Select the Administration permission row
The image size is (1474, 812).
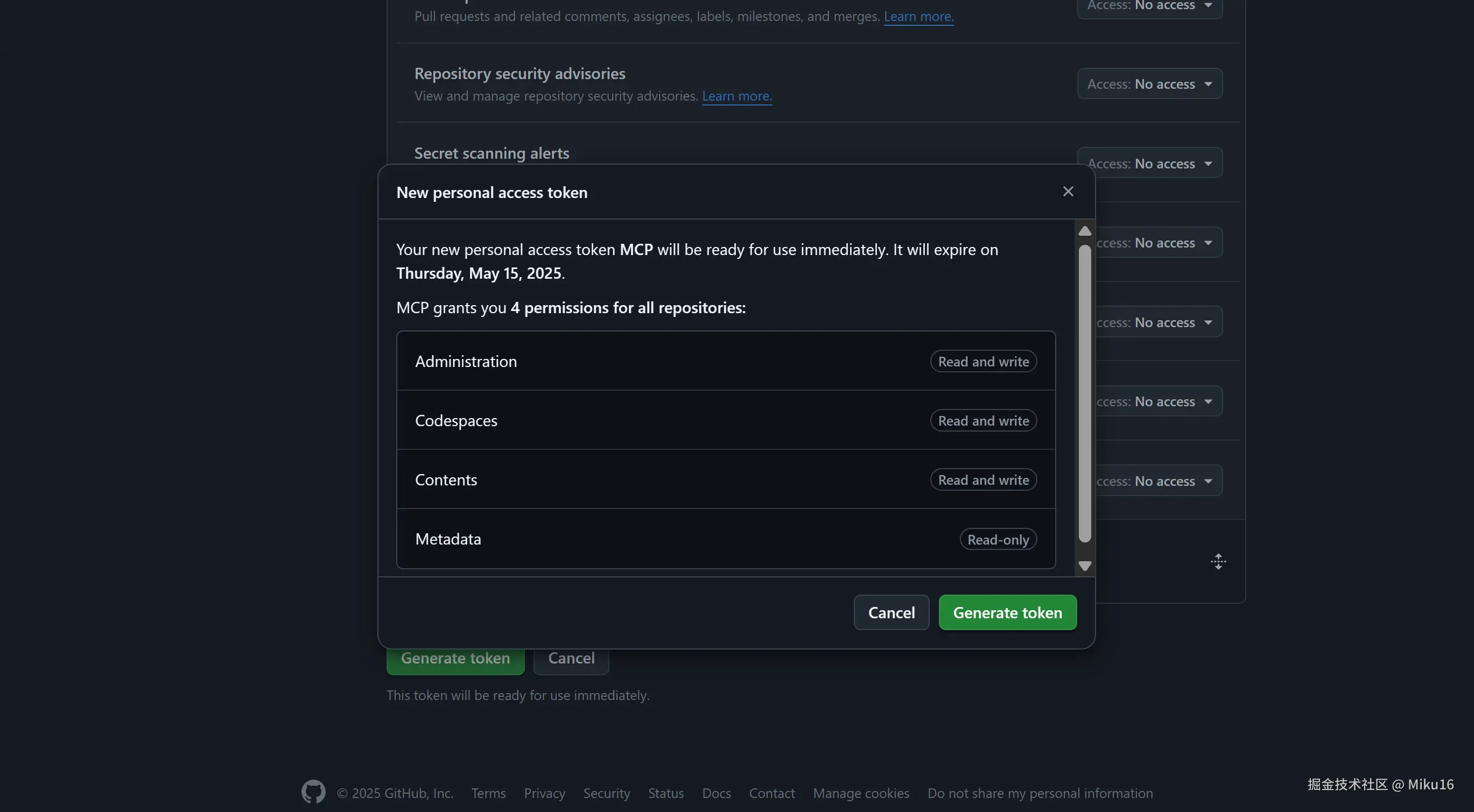pos(726,362)
